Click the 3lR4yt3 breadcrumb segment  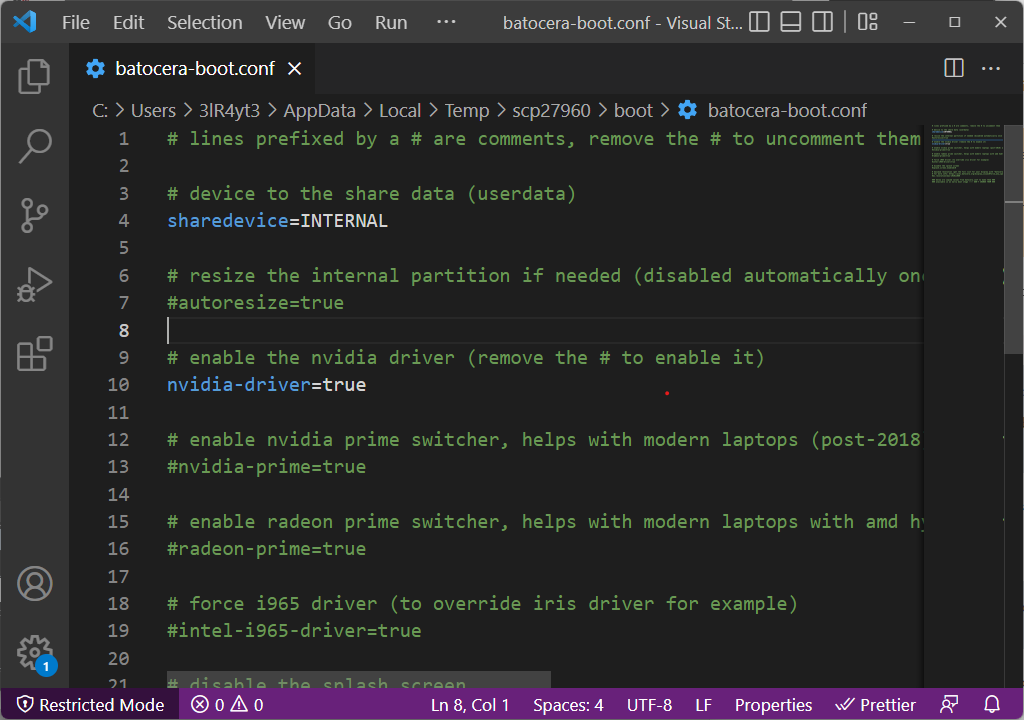tap(229, 110)
